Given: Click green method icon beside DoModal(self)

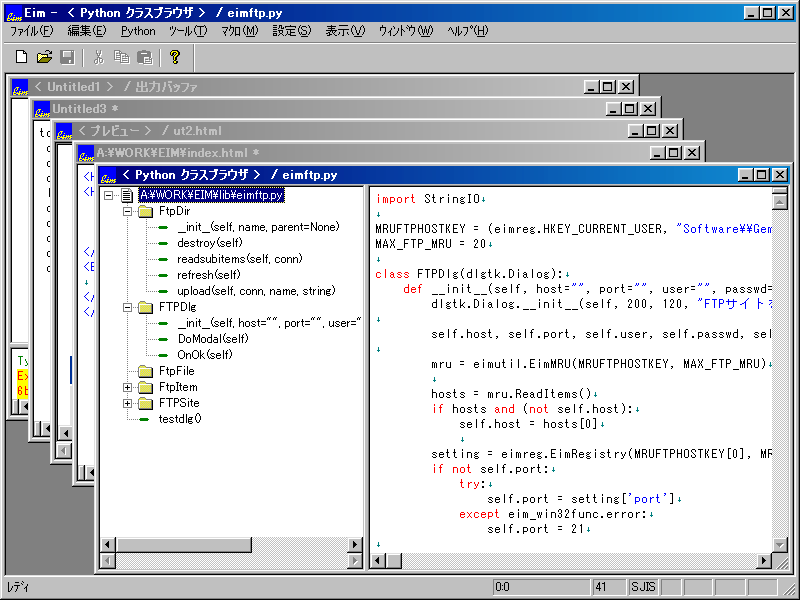Looking at the screenshot, I should point(163,339).
